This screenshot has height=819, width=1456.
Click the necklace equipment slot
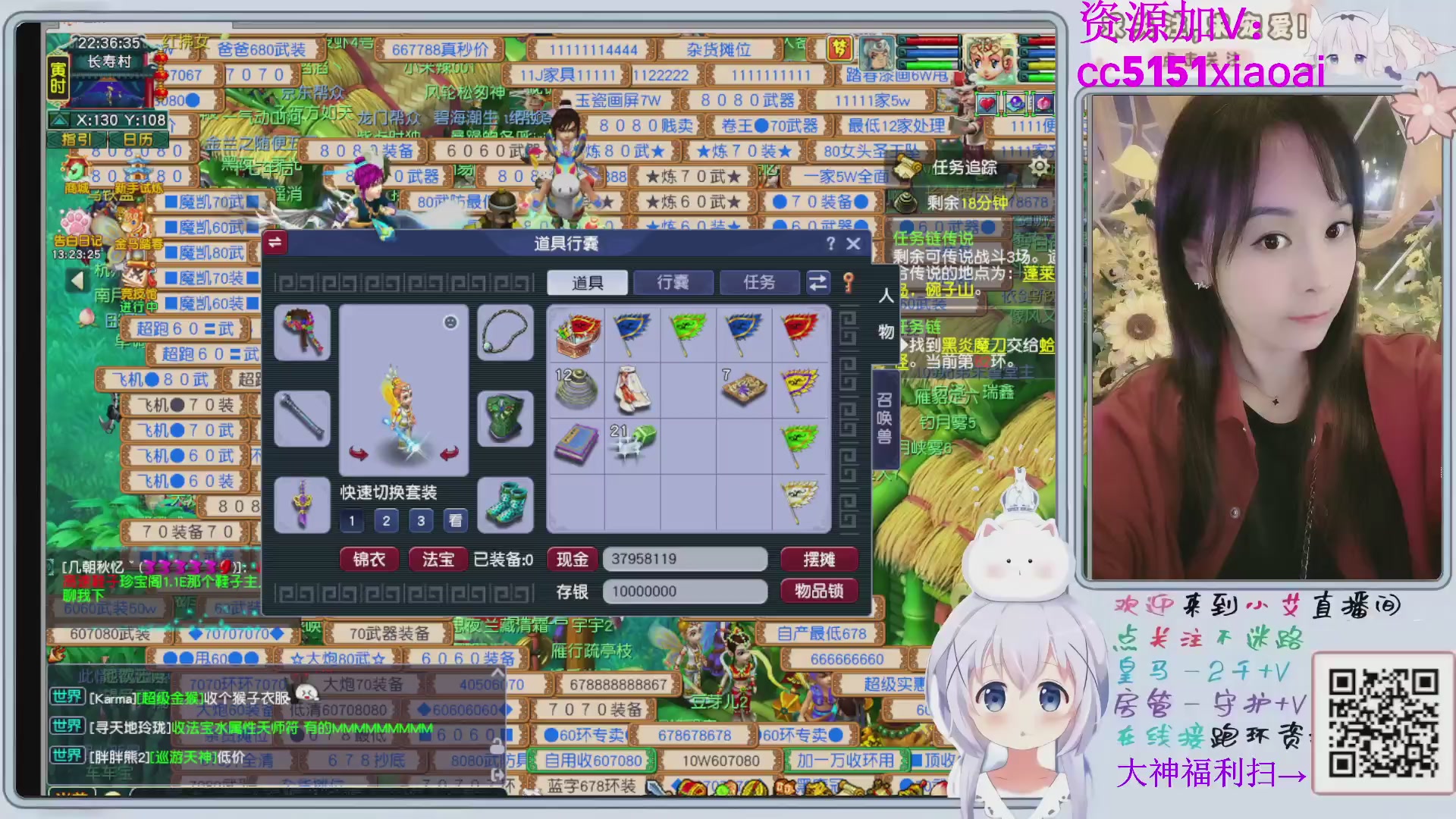[505, 332]
